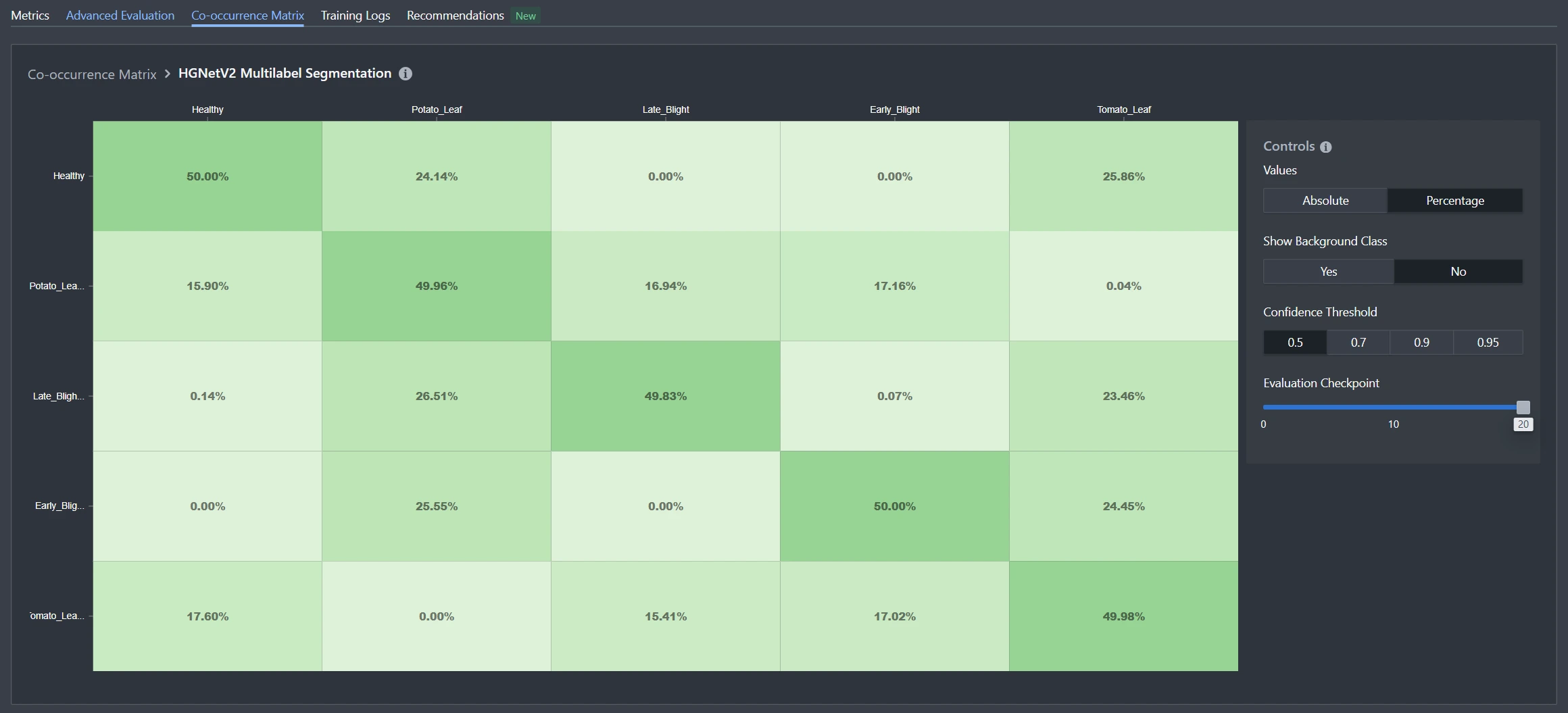The image size is (1568, 713).
Task: Select the 25.55% matrix cell
Action: click(x=437, y=506)
